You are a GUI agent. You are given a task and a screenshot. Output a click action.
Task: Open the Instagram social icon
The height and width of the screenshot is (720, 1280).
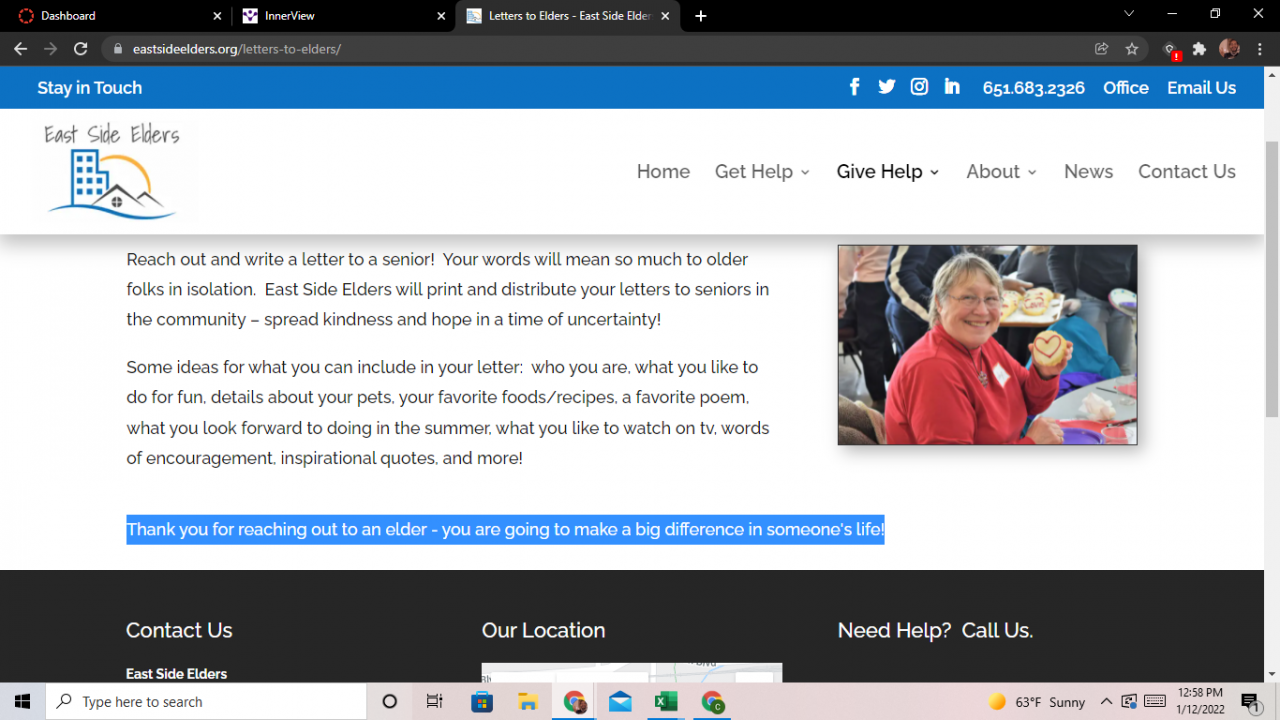919,87
